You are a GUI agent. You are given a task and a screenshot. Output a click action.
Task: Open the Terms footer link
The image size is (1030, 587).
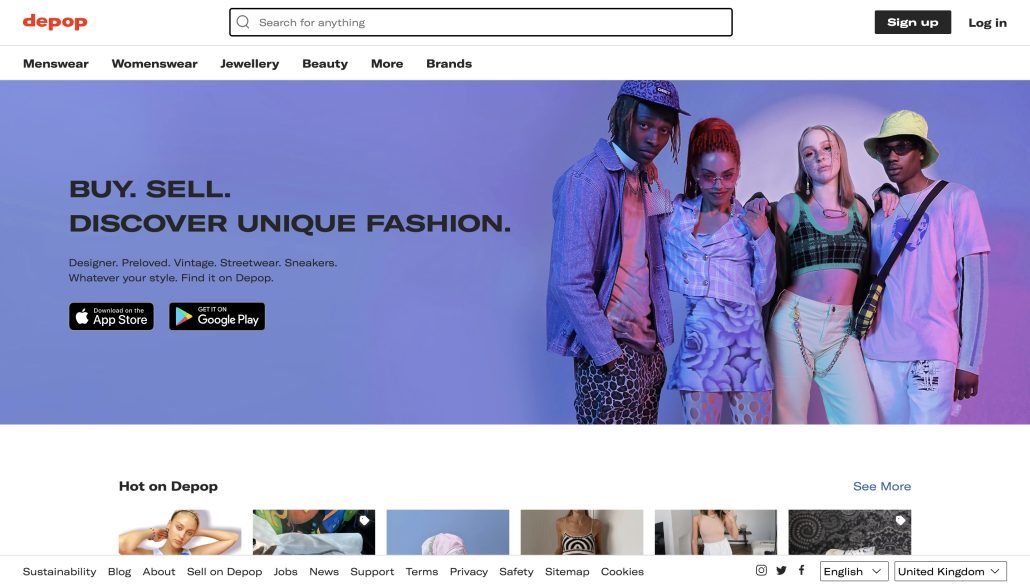pyautogui.click(x=422, y=572)
